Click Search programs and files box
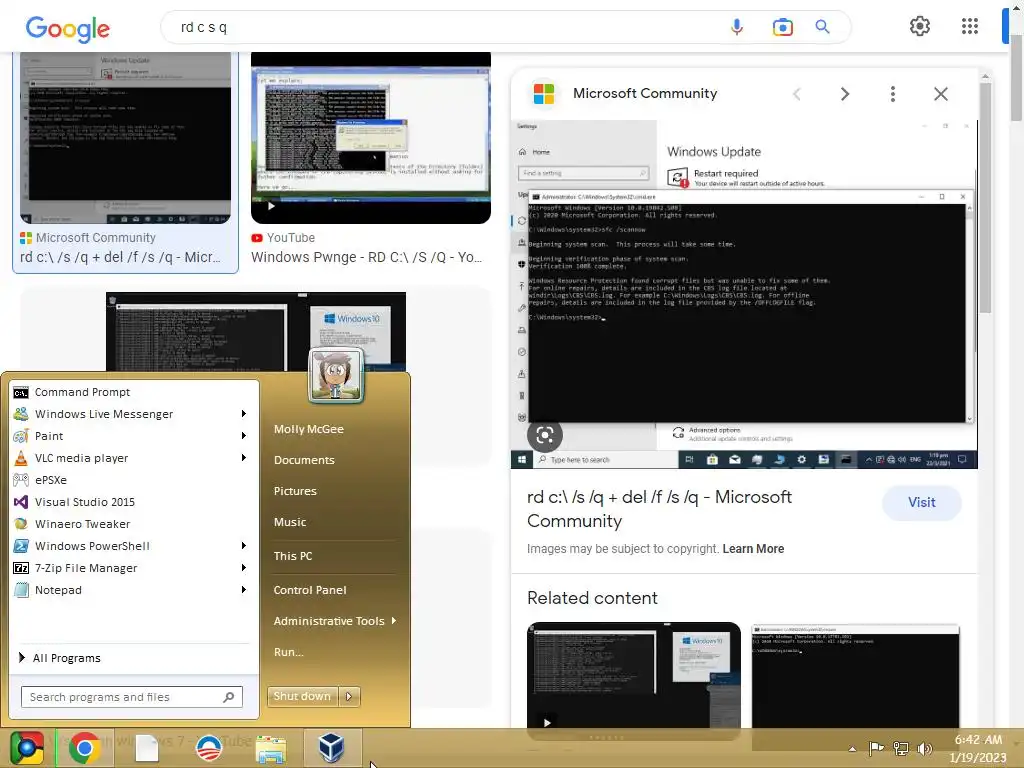Screen dimensions: 1024x768 pos(131,697)
